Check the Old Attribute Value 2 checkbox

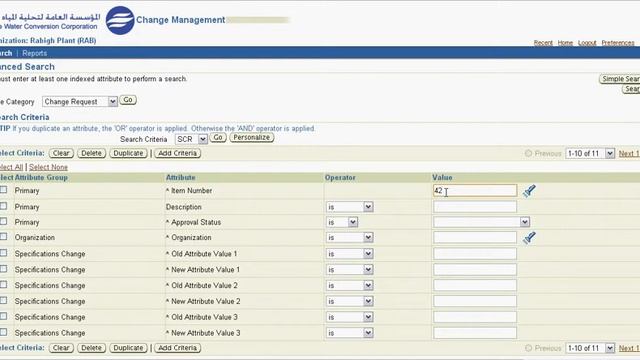point(4,285)
